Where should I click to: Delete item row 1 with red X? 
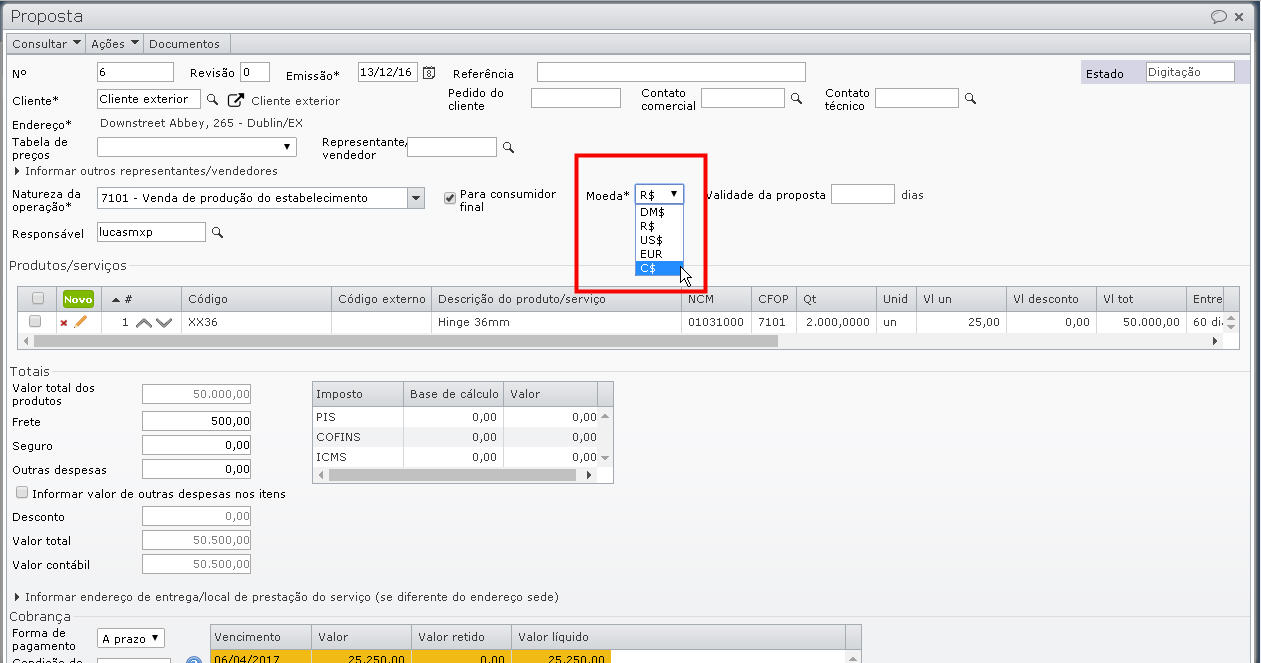(64, 323)
